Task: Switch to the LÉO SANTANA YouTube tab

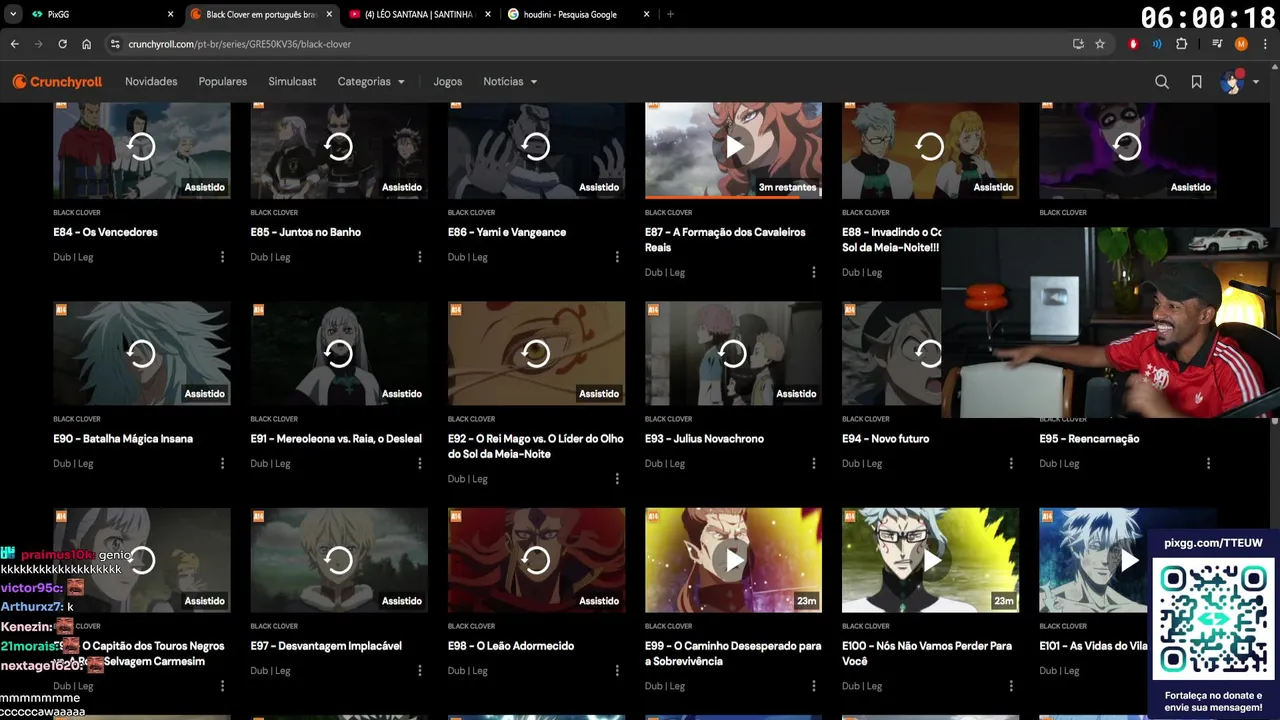Action: point(420,14)
